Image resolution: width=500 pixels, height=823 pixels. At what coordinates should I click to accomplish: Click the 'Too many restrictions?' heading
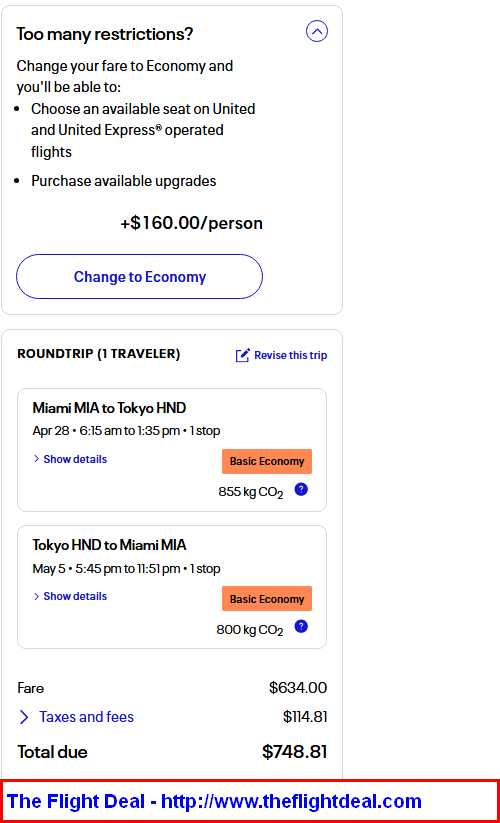point(105,34)
